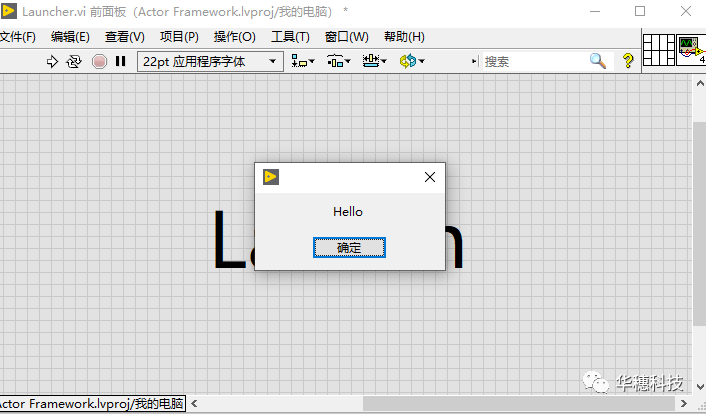Open the Reorder tool dropdown
This screenshot has height=414, width=706.
pos(412,61)
